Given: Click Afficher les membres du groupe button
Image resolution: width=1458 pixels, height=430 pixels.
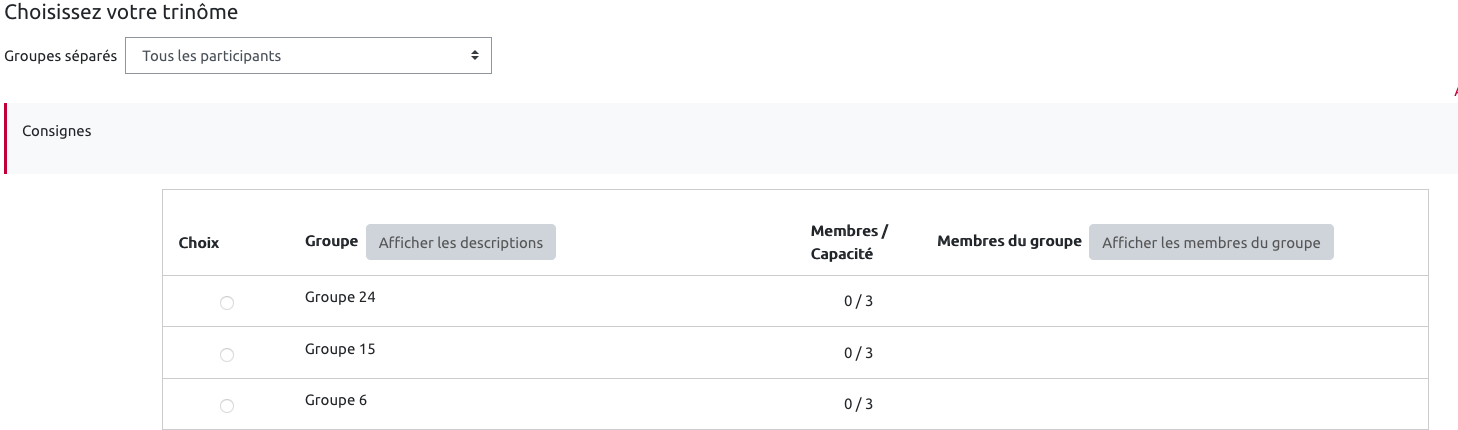Looking at the screenshot, I should coord(1211,242).
